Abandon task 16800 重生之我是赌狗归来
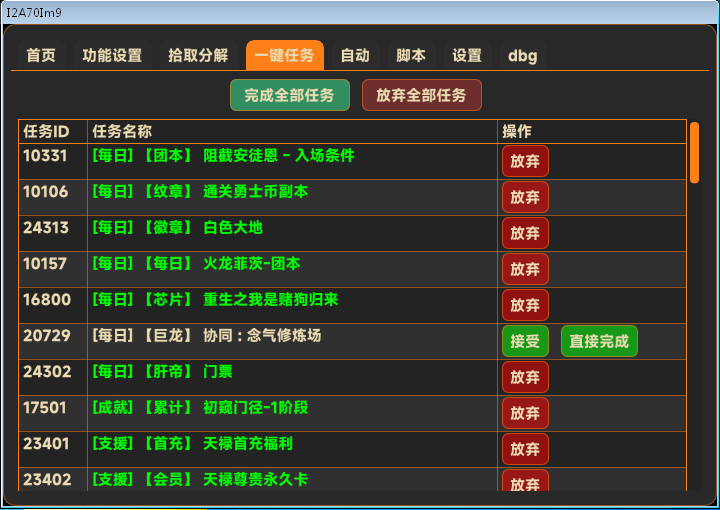The height and width of the screenshot is (510, 720). [x=525, y=305]
